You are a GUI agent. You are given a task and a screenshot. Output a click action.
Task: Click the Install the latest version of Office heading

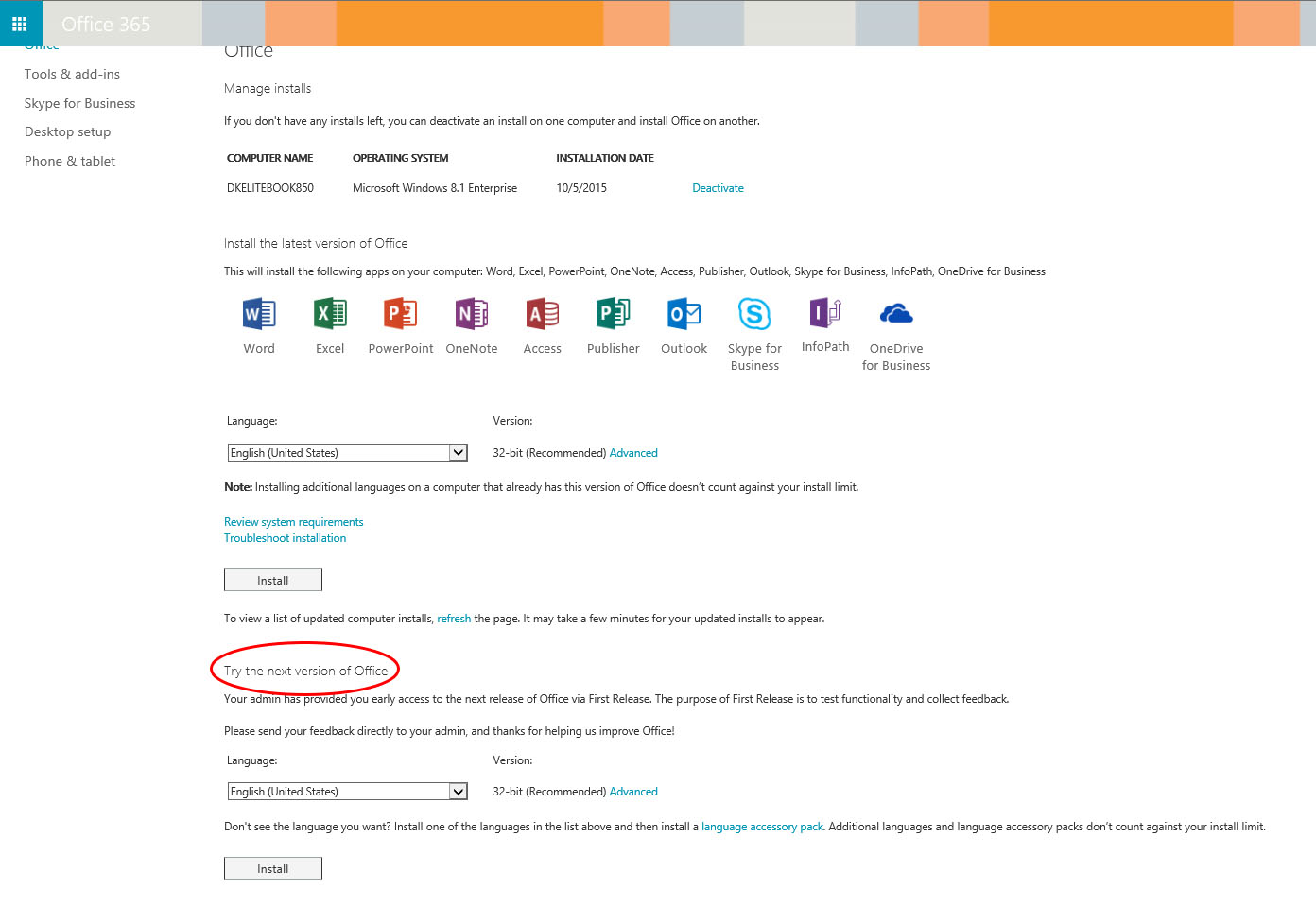coord(316,243)
